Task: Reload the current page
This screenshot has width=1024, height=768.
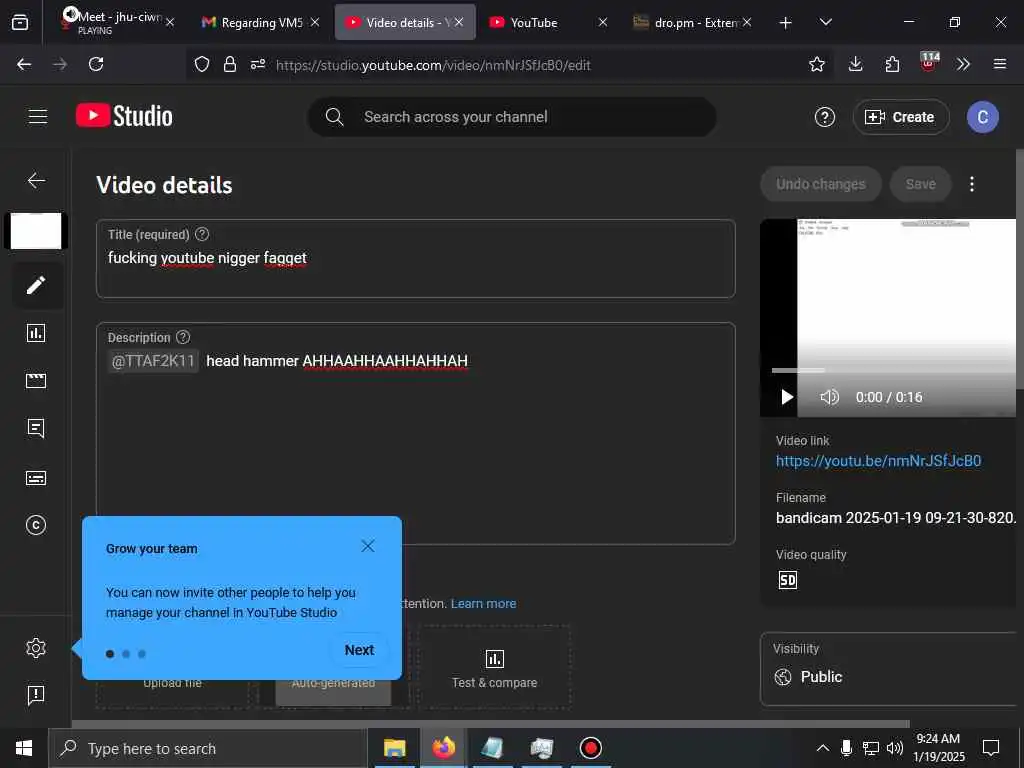Action: point(96,64)
